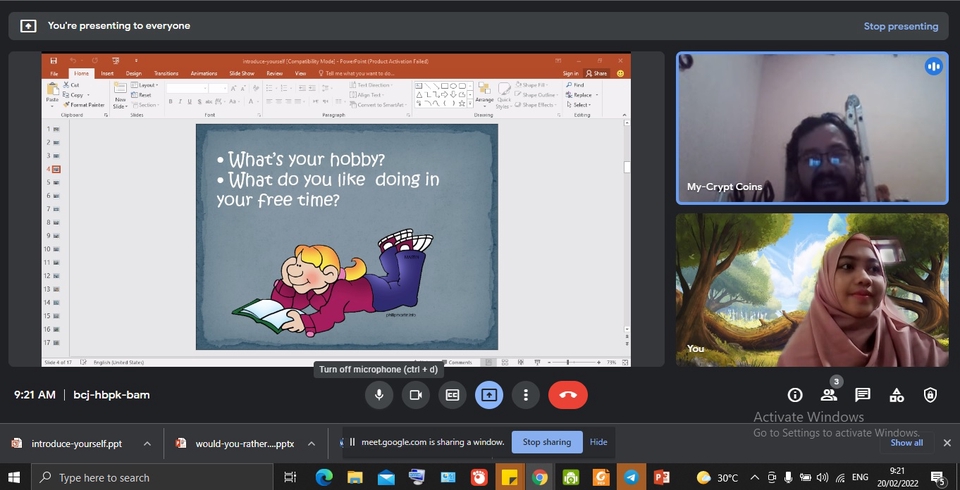The width and height of the screenshot is (960, 490).
Task: Close the downloads bar
Action: (947, 442)
